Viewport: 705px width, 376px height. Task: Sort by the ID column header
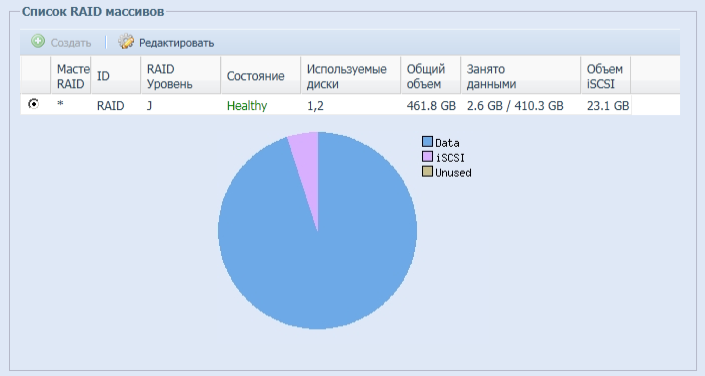(x=116, y=76)
